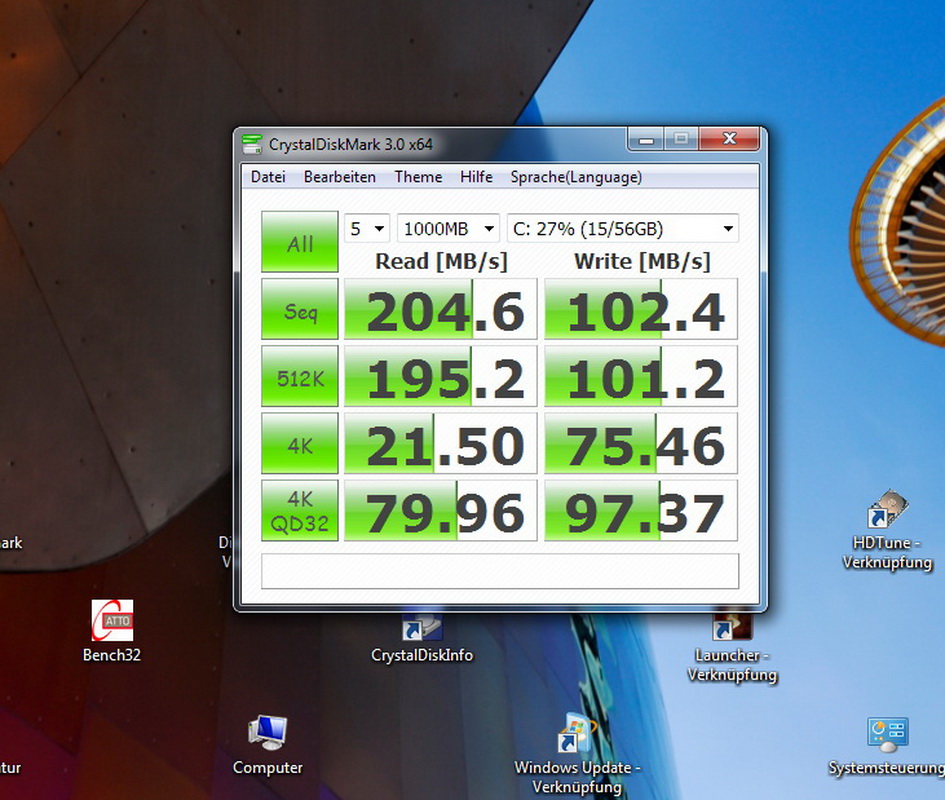The width and height of the screenshot is (945, 800).
Task: Click the CrystalDiskMark 3.0 x64 title text
Action: pyautogui.click(x=351, y=145)
